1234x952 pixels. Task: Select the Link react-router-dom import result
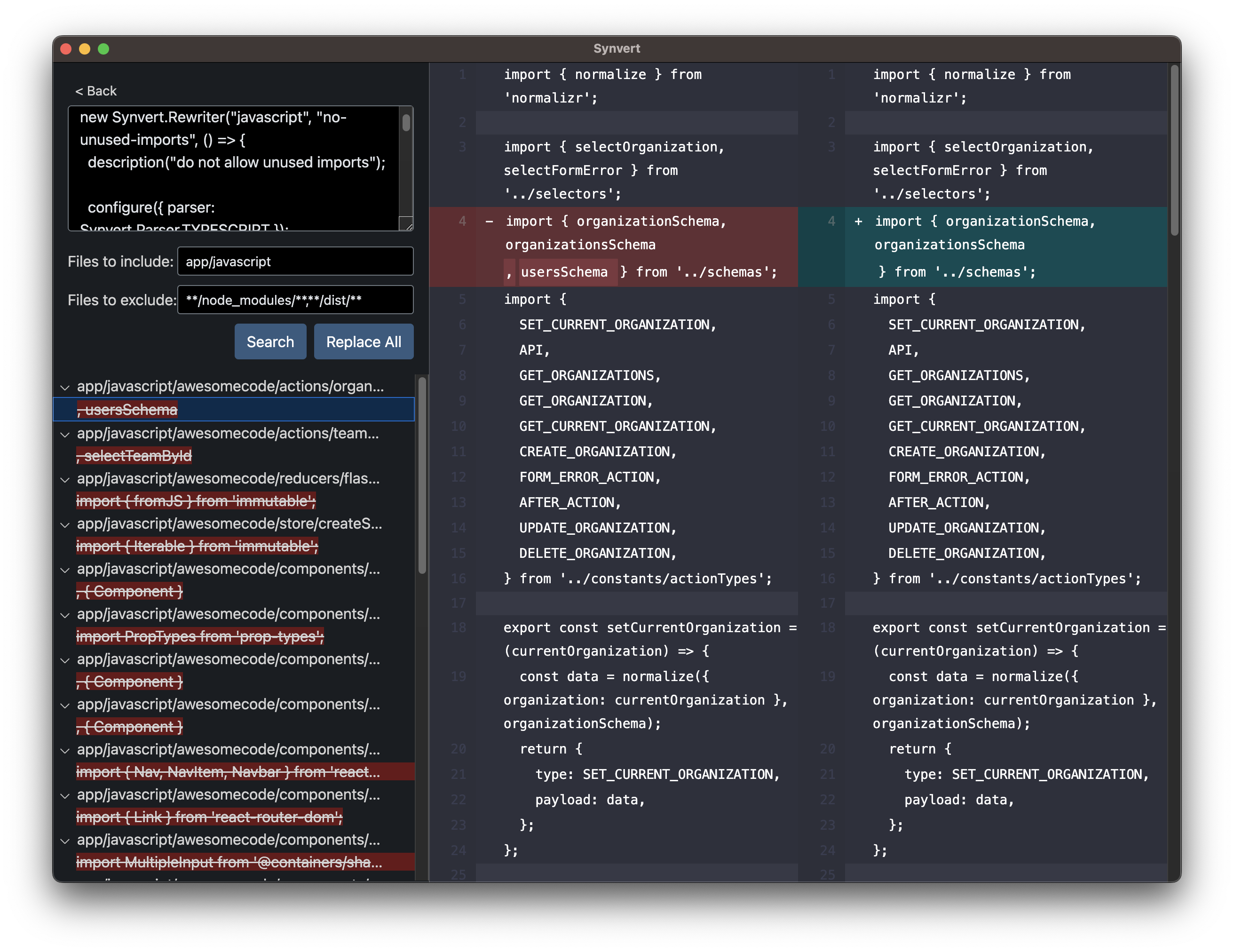(209, 817)
